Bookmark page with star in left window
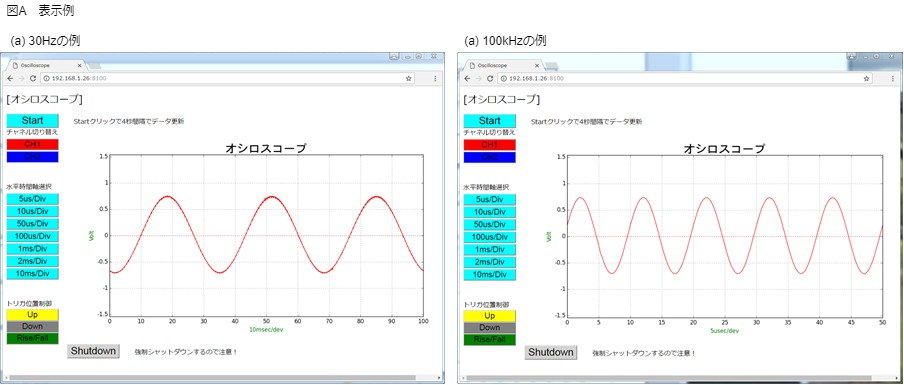This screenshot has width=904, height=385. (x=409, y=78)
